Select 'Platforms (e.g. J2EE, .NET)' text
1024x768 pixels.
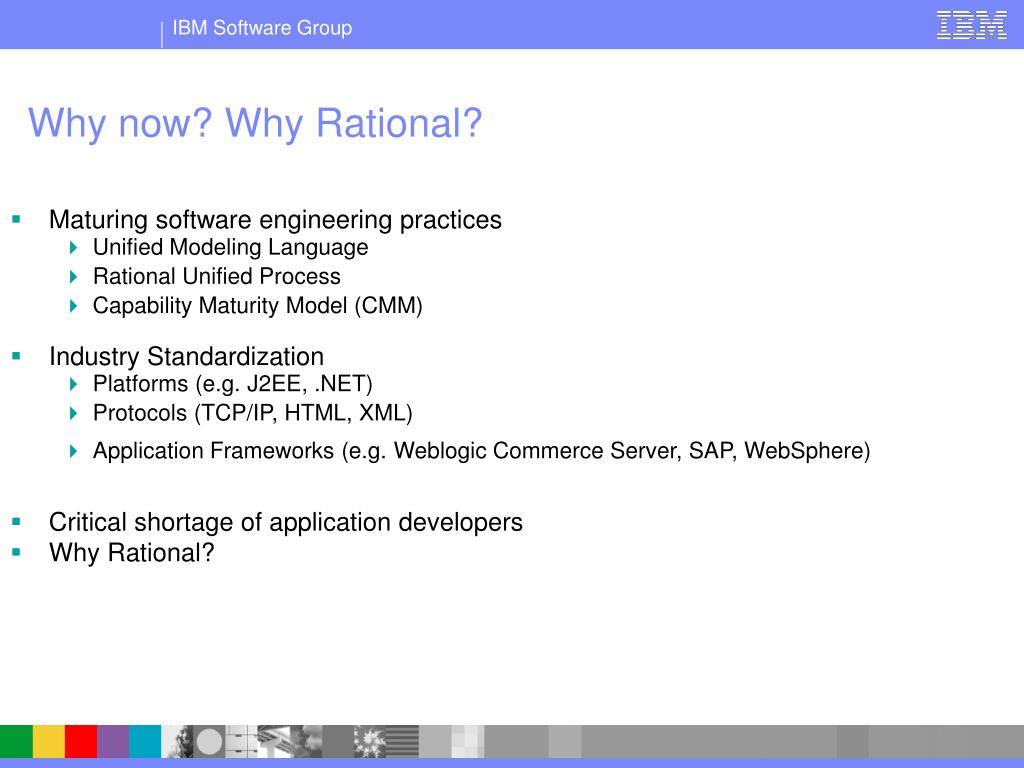232,384
